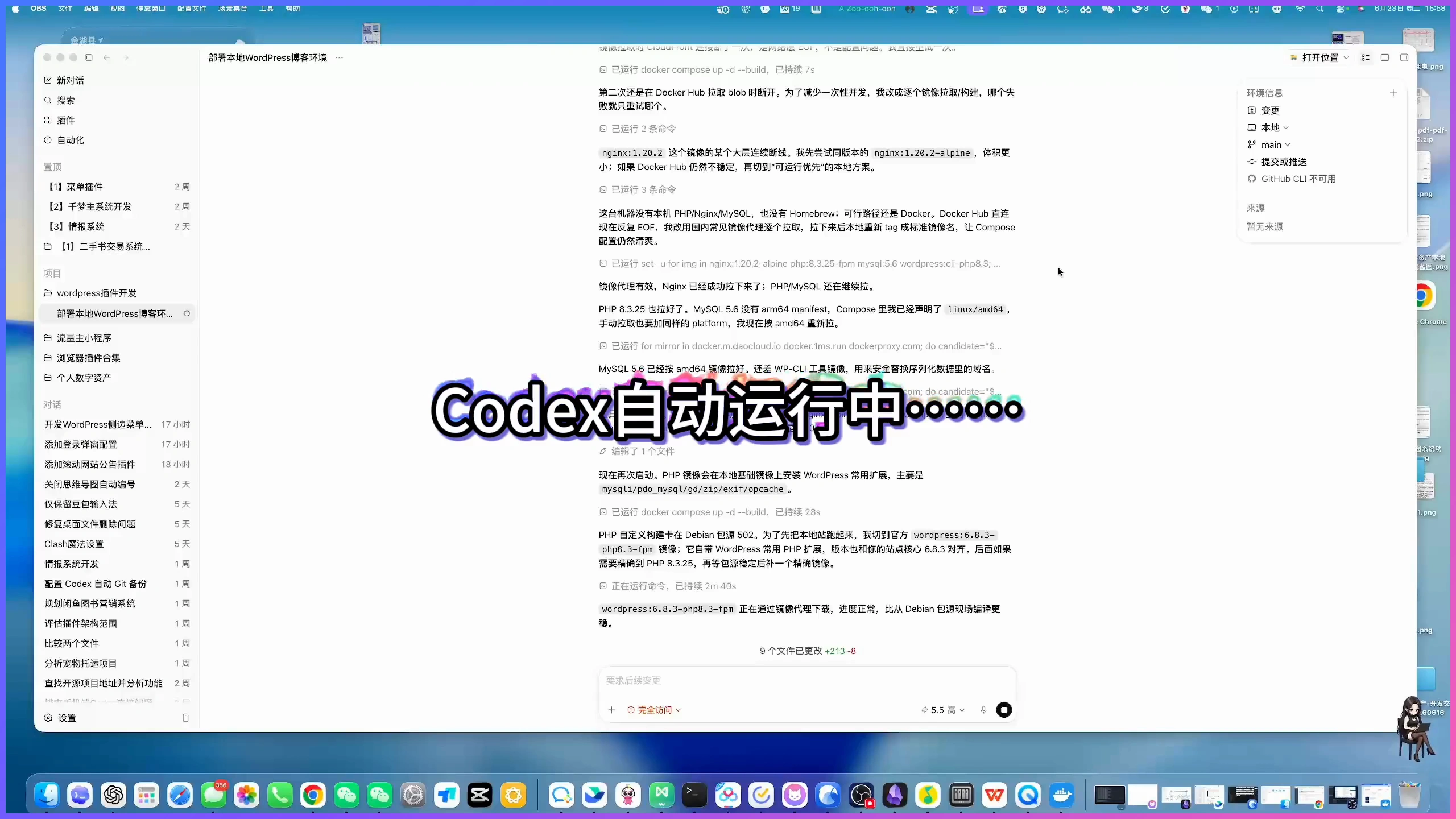Click the microphone dictation icon

pyautogui.click(x=983, y=710)
